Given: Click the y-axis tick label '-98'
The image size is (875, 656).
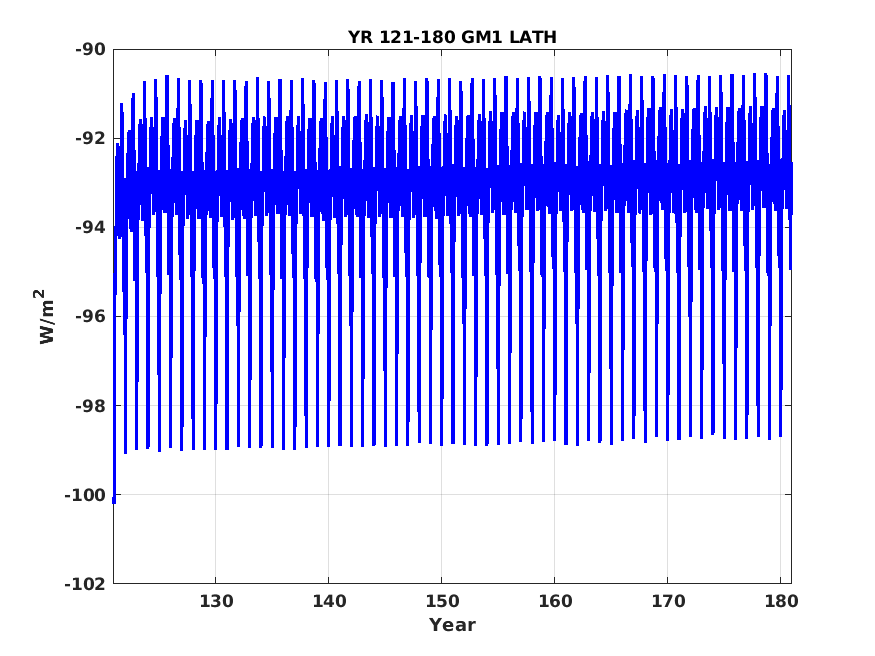Looking at the screenshot, I should point(90,406).
